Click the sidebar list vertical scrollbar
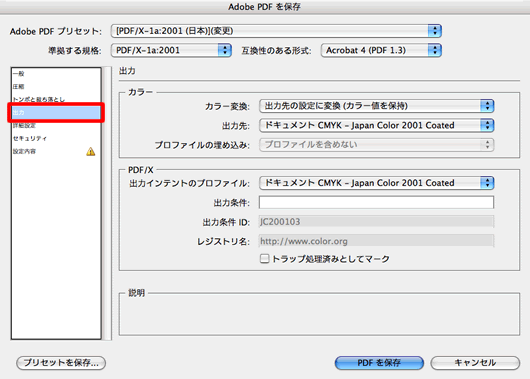Image resolution: width=530 pixels, height=379 pixels. click(107, 203)
